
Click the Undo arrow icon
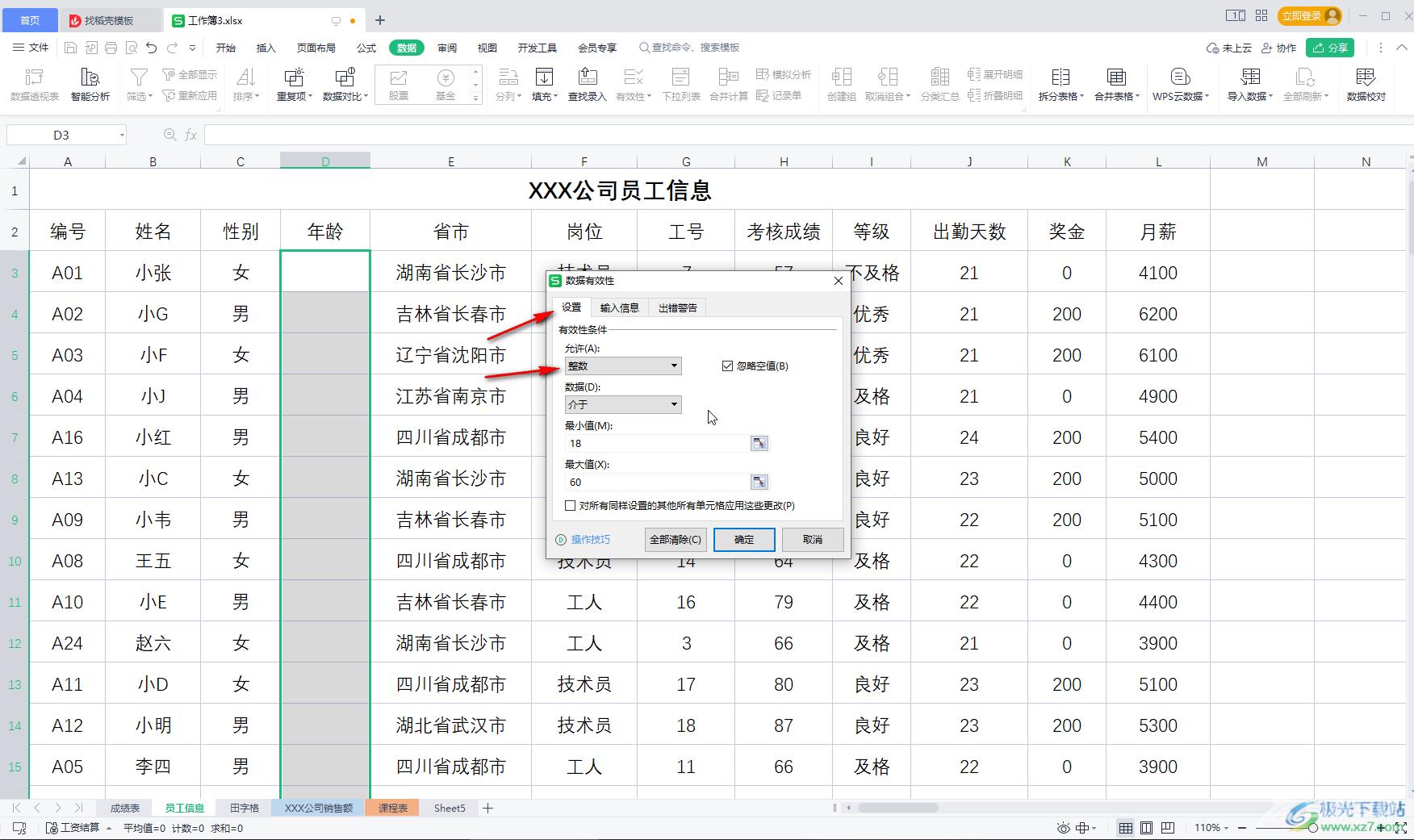[x=151, y=48]
